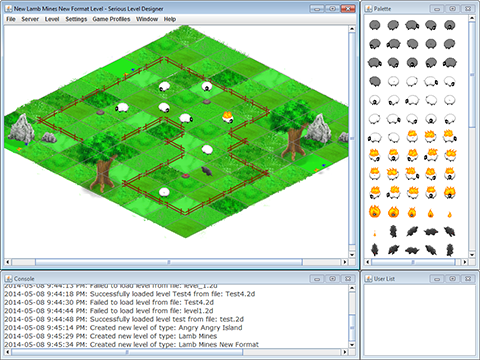Open the Level menu
480x360 pixels.
(52, 19)
